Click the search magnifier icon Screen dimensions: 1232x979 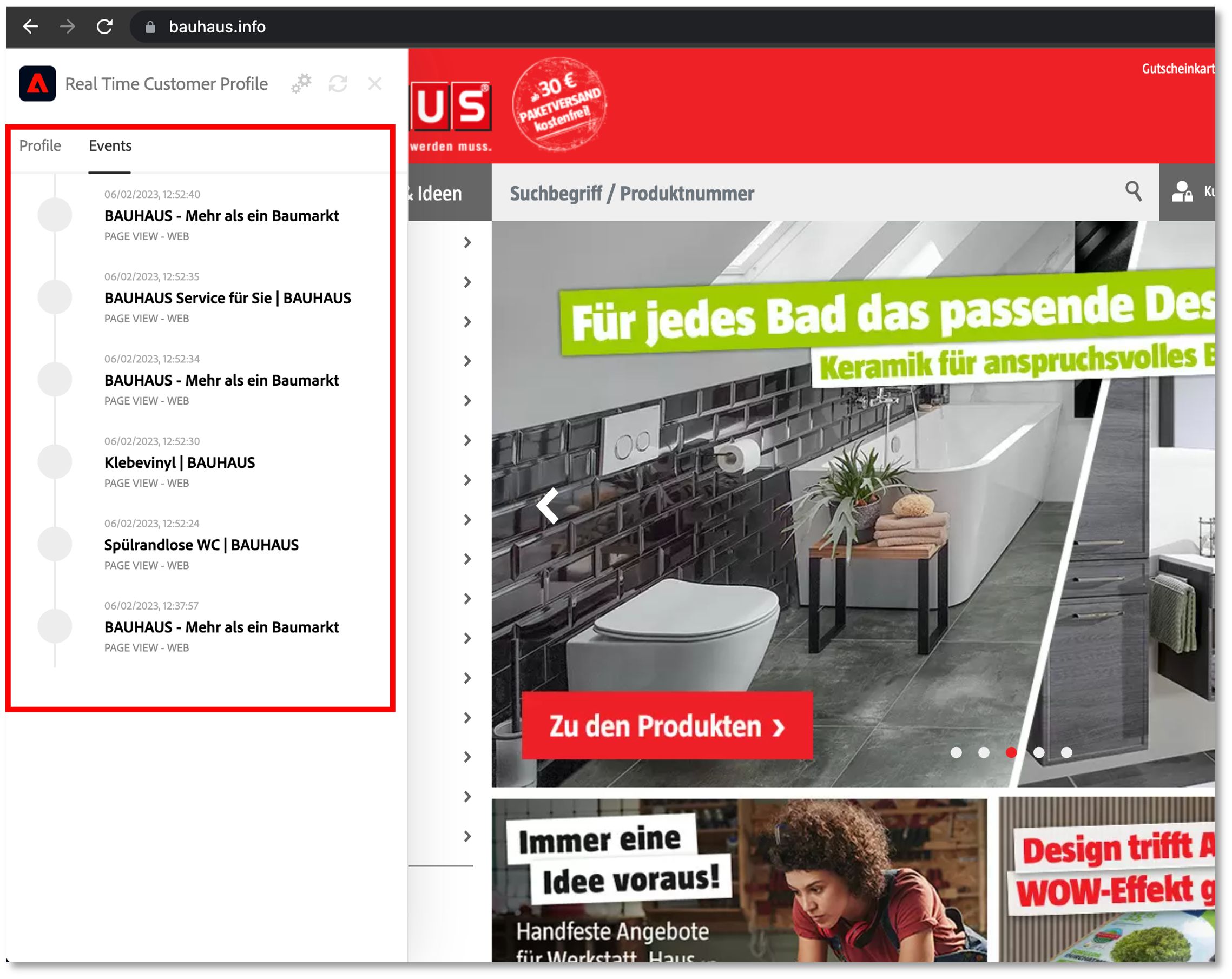(1133, 191)
